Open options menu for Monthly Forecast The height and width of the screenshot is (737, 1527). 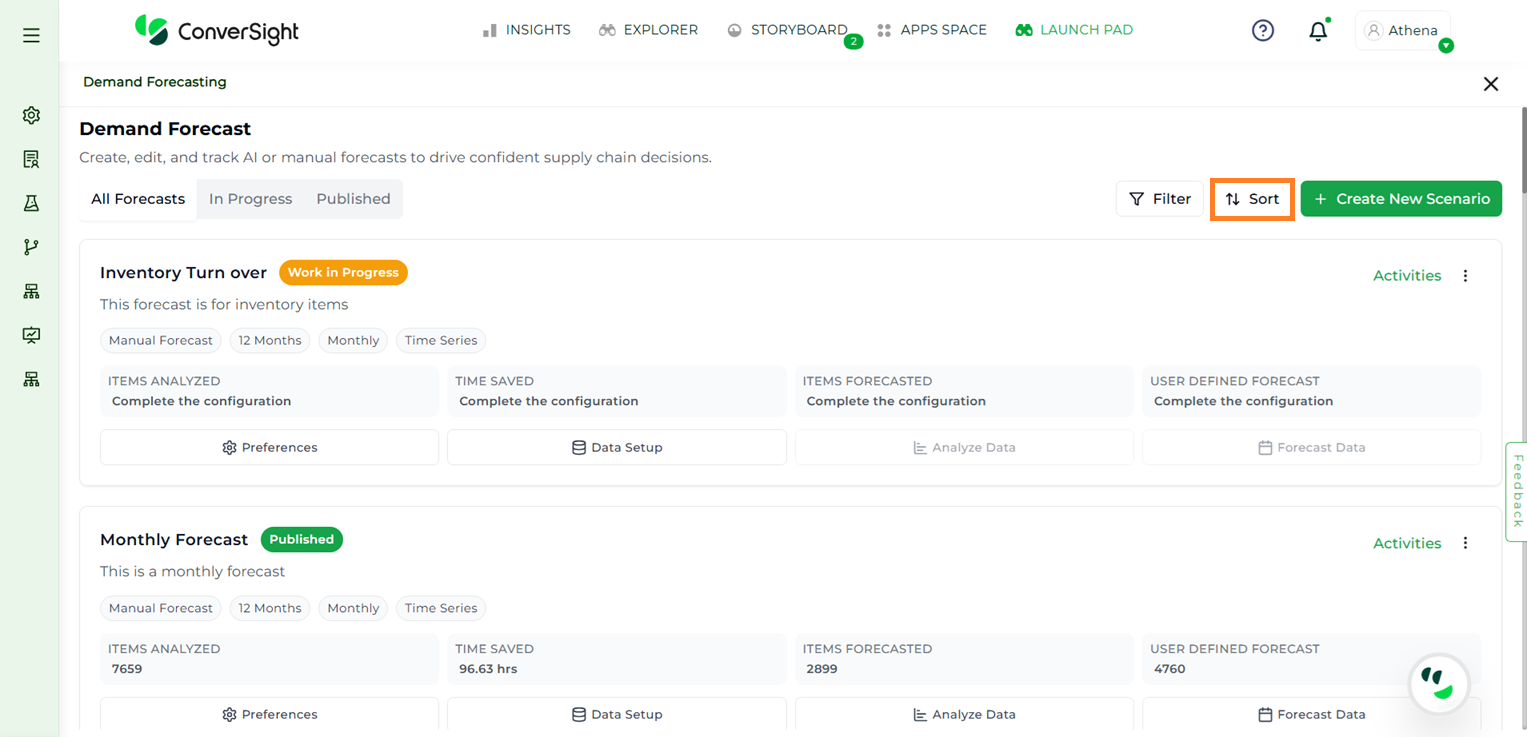point(1465,543)
